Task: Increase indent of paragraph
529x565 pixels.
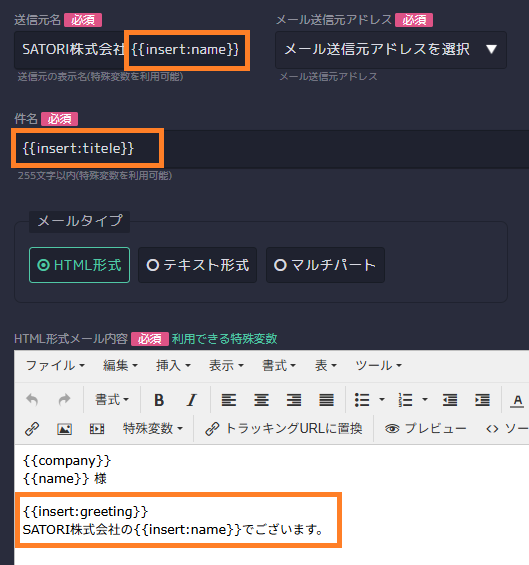Action: tap(482, 400)
